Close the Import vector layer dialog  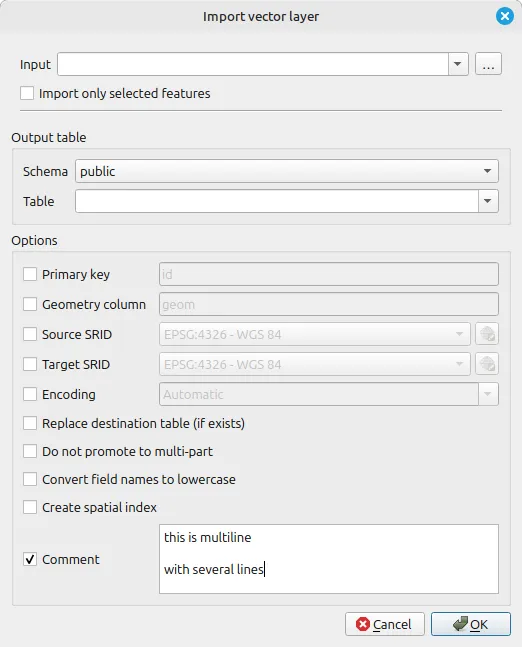tap(505, 17)
